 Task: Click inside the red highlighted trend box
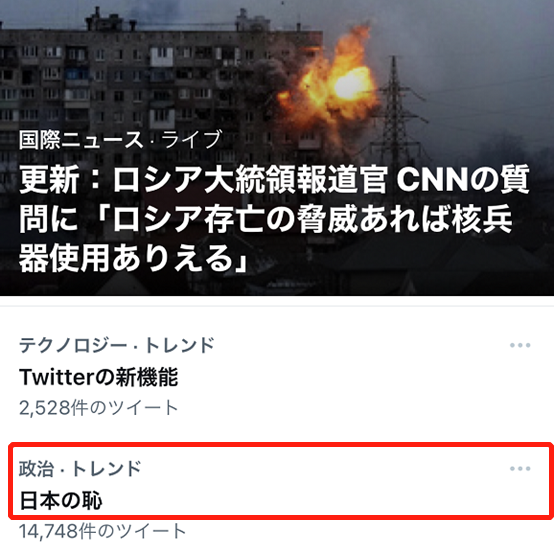pyautogui.click(x=281, y=481)
